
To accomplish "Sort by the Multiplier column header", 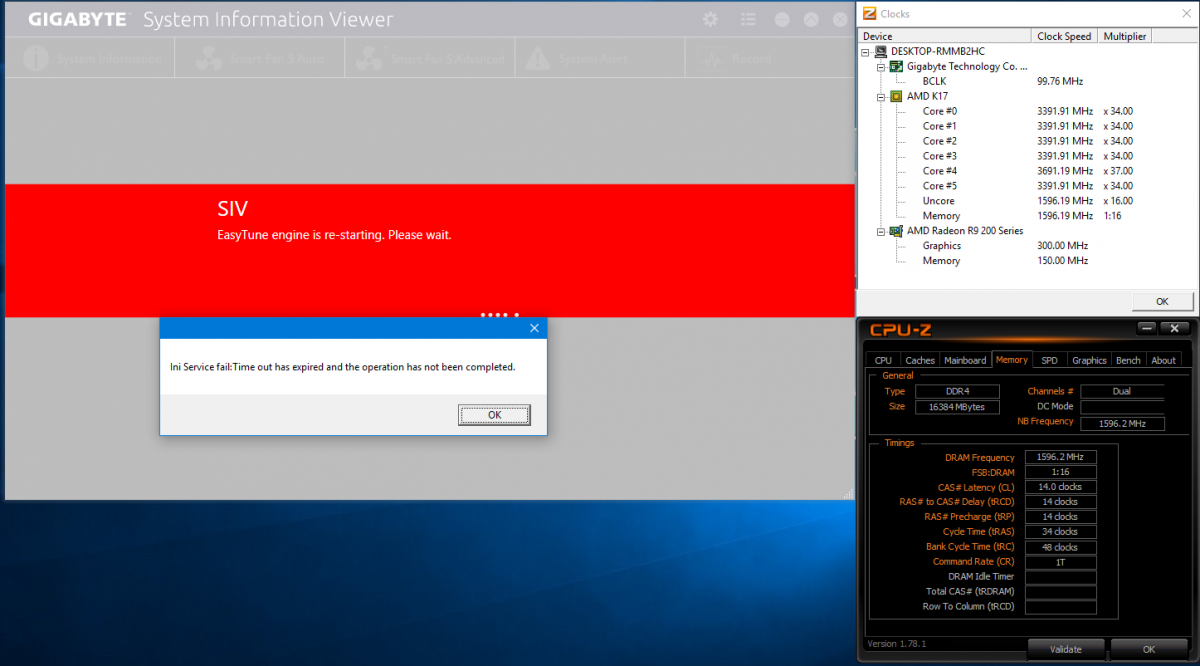I will (x=1125, y=36).
